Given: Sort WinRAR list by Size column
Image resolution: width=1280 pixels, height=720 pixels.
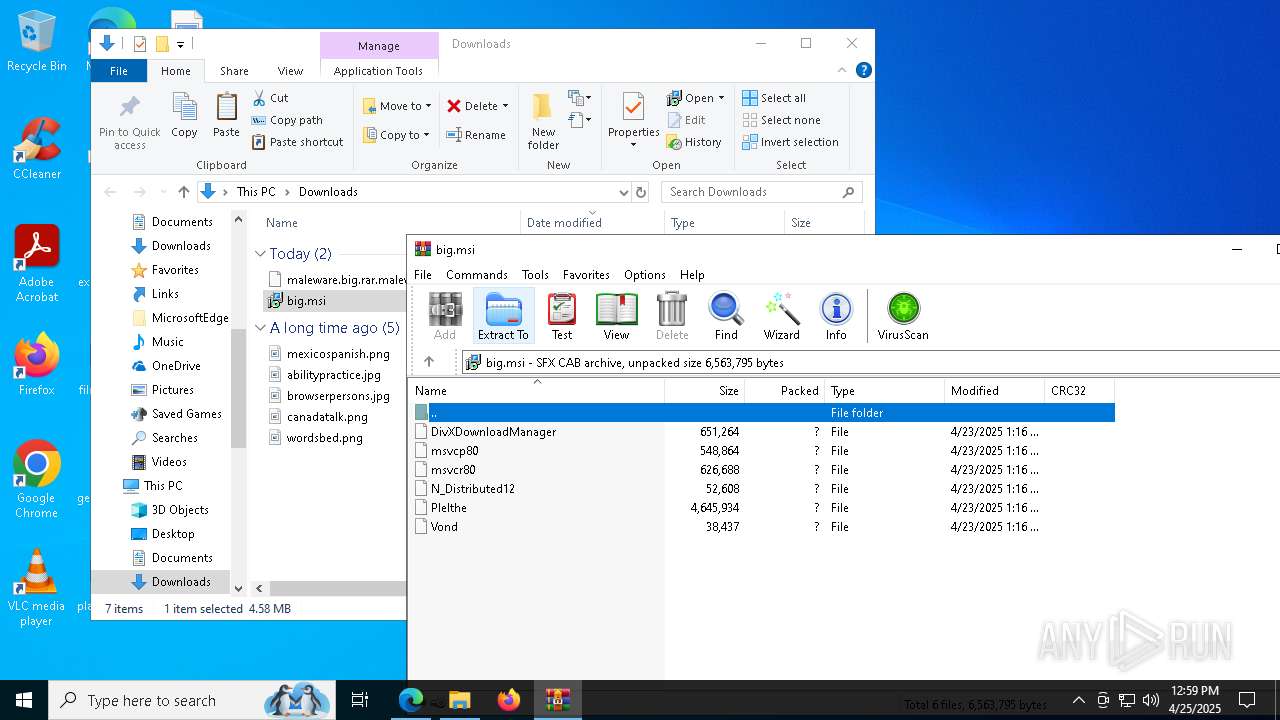Looking at the screenshot, I should [x=705, y=391].
